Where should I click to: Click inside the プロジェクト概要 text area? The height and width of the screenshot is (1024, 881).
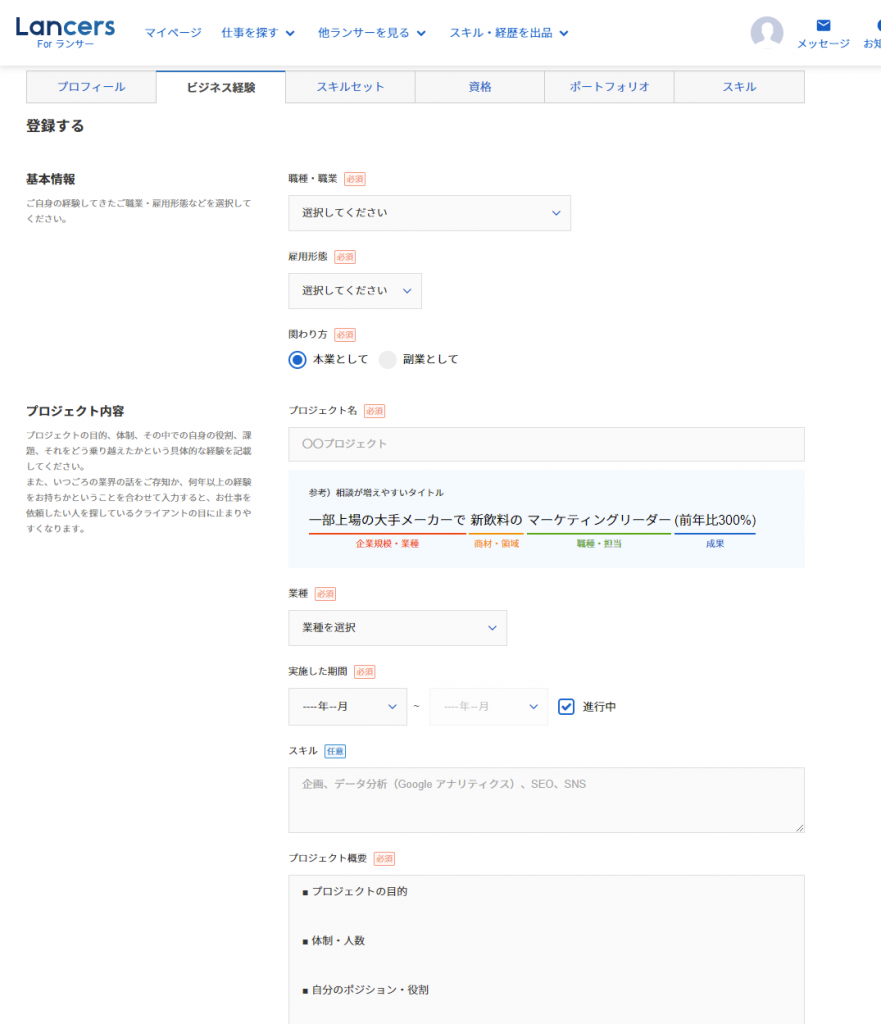click(x=546, y=940)
